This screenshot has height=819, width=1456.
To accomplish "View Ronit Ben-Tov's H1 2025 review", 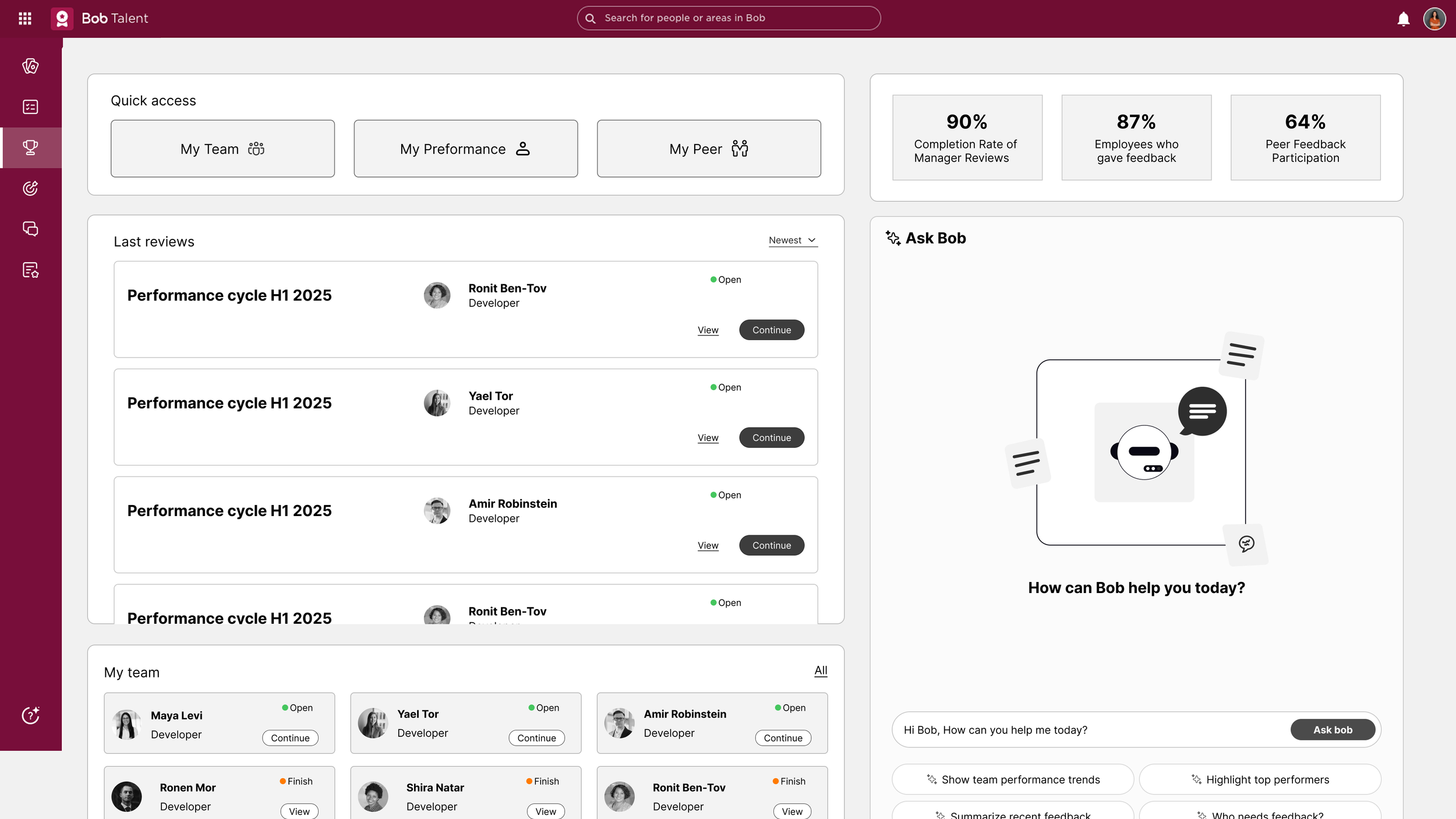I will click(708, 330).
